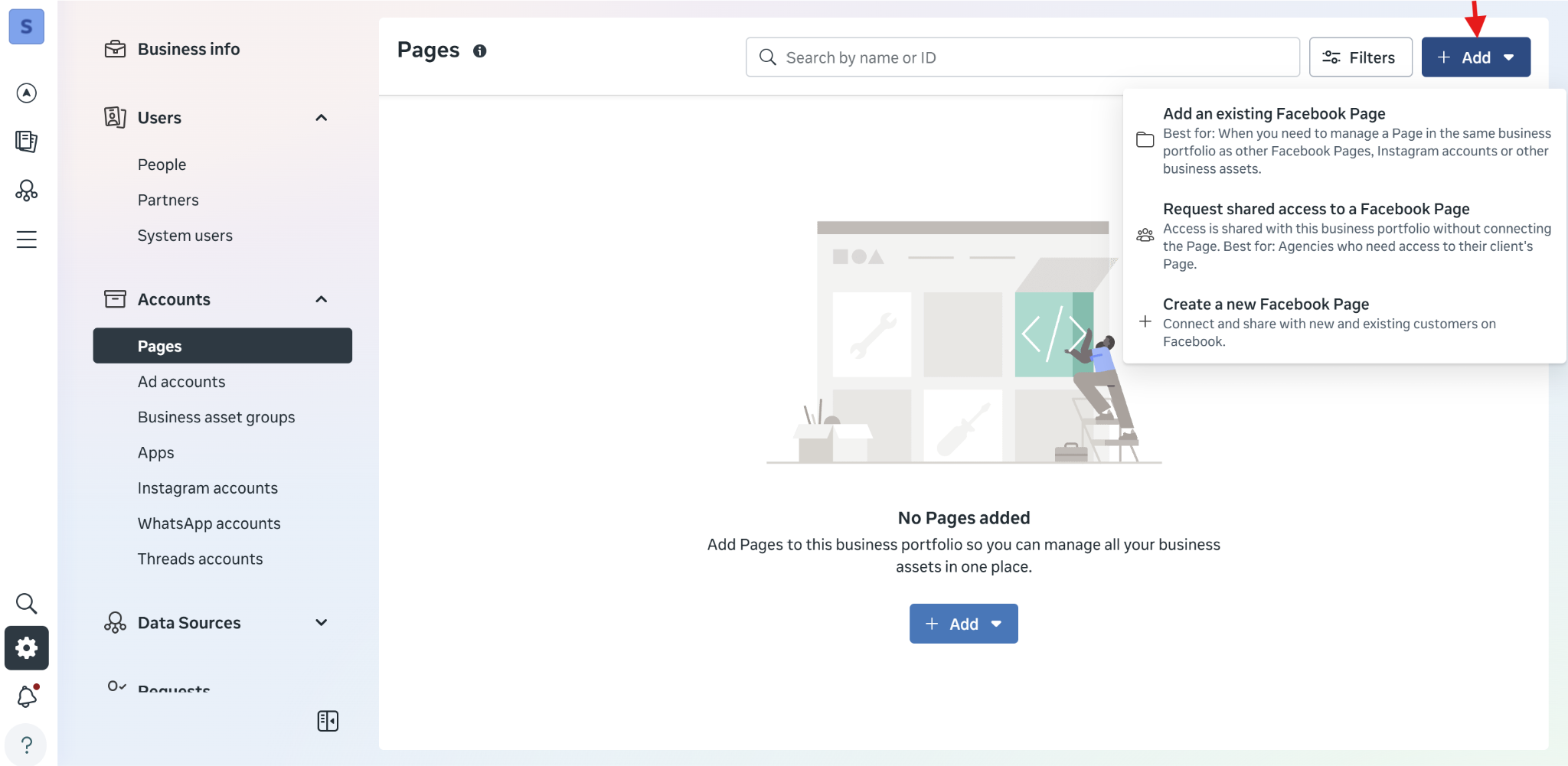Open the hamburger all-tools menu icon

[27, 240]
